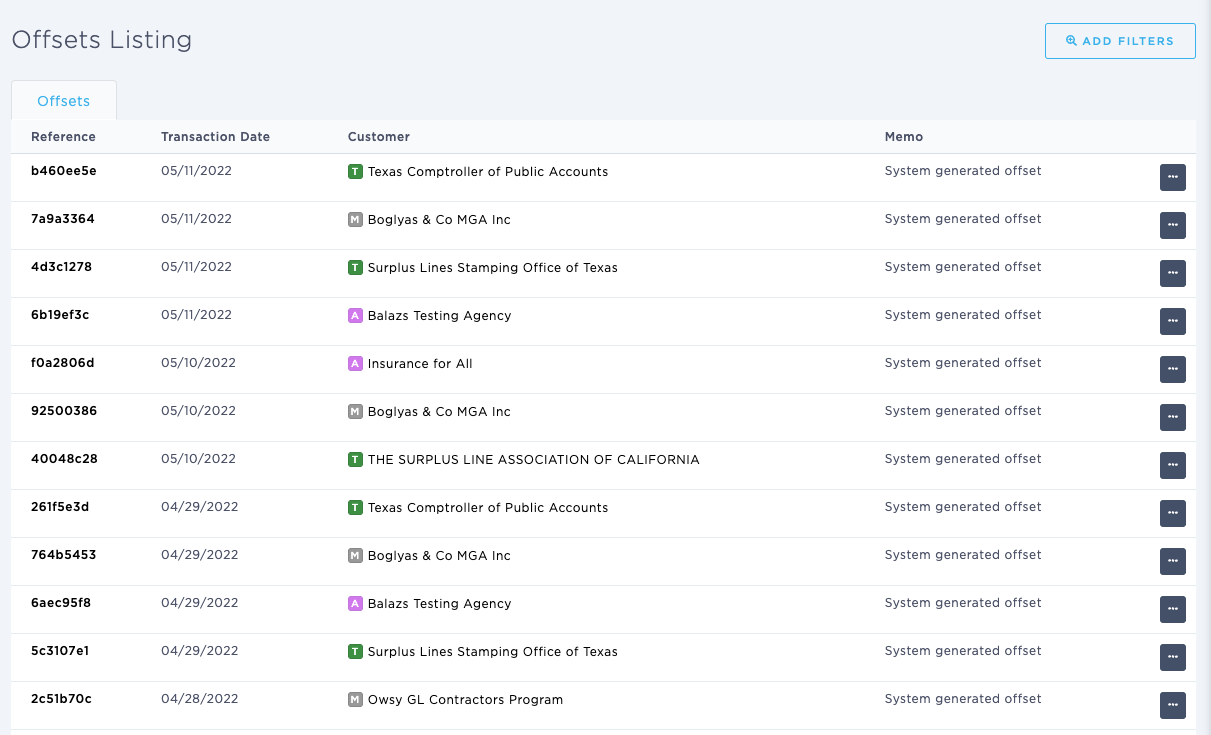Click the Reference column header
The height and width of the screenshot is (735, 1211).
click(x=61, y=137)
